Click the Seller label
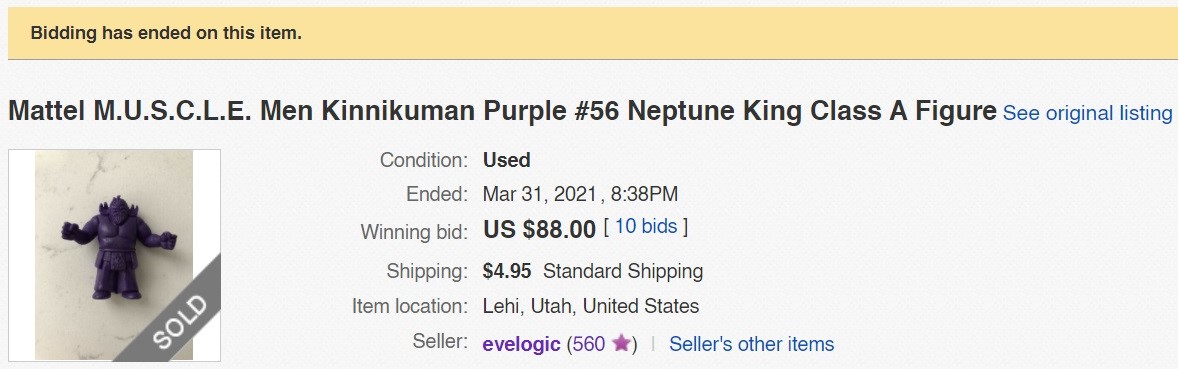Viewport: 1178px width, 369px height. (439, 341)
